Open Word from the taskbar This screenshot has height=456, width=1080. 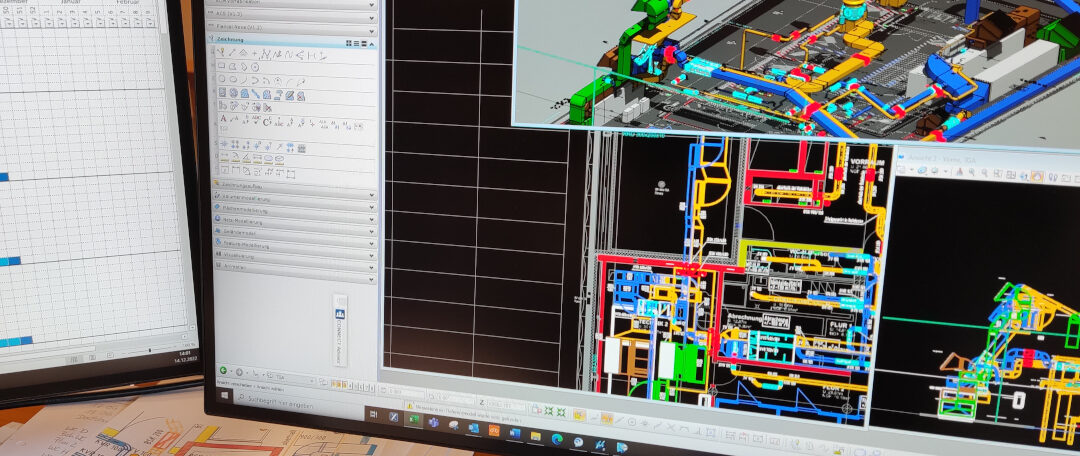point(515,433)
